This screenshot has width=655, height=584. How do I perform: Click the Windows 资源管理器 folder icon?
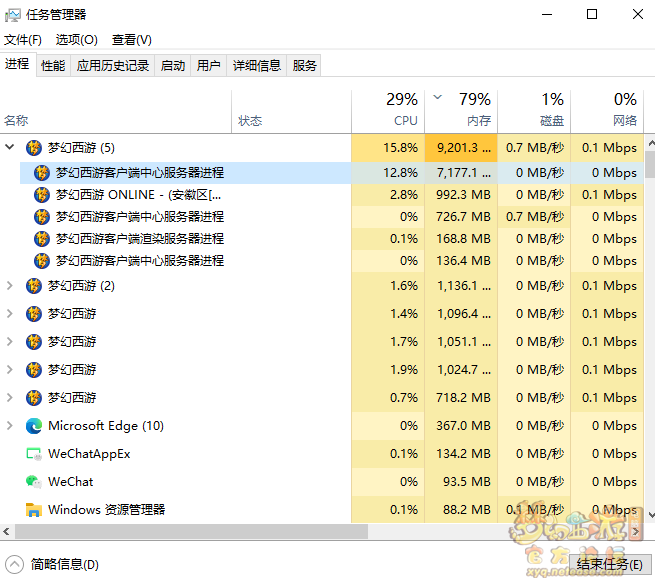[x=34, y=510]
